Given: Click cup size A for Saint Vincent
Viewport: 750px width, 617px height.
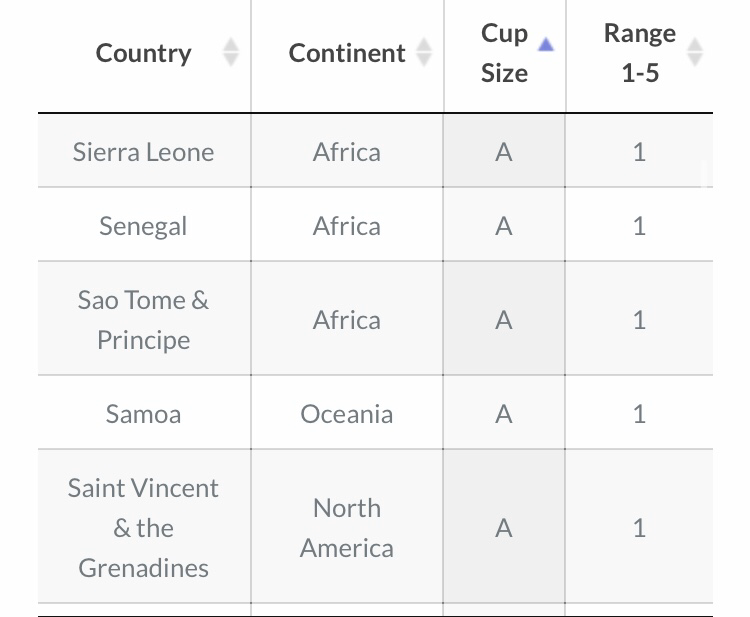Looking at the screenshot, I should (504, 528).
